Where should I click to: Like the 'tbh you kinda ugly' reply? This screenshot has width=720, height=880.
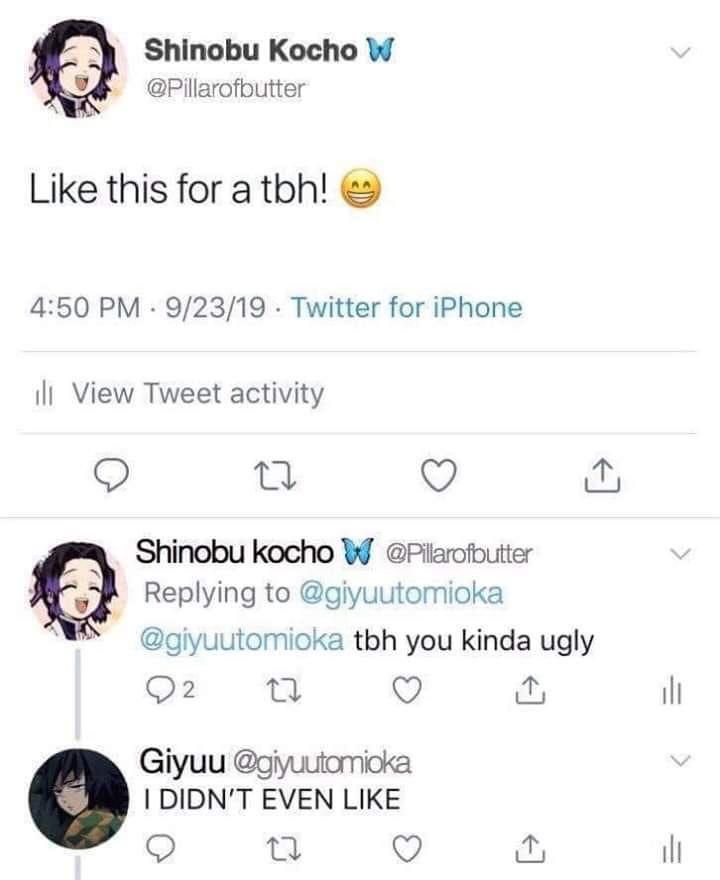pos(405,690)
